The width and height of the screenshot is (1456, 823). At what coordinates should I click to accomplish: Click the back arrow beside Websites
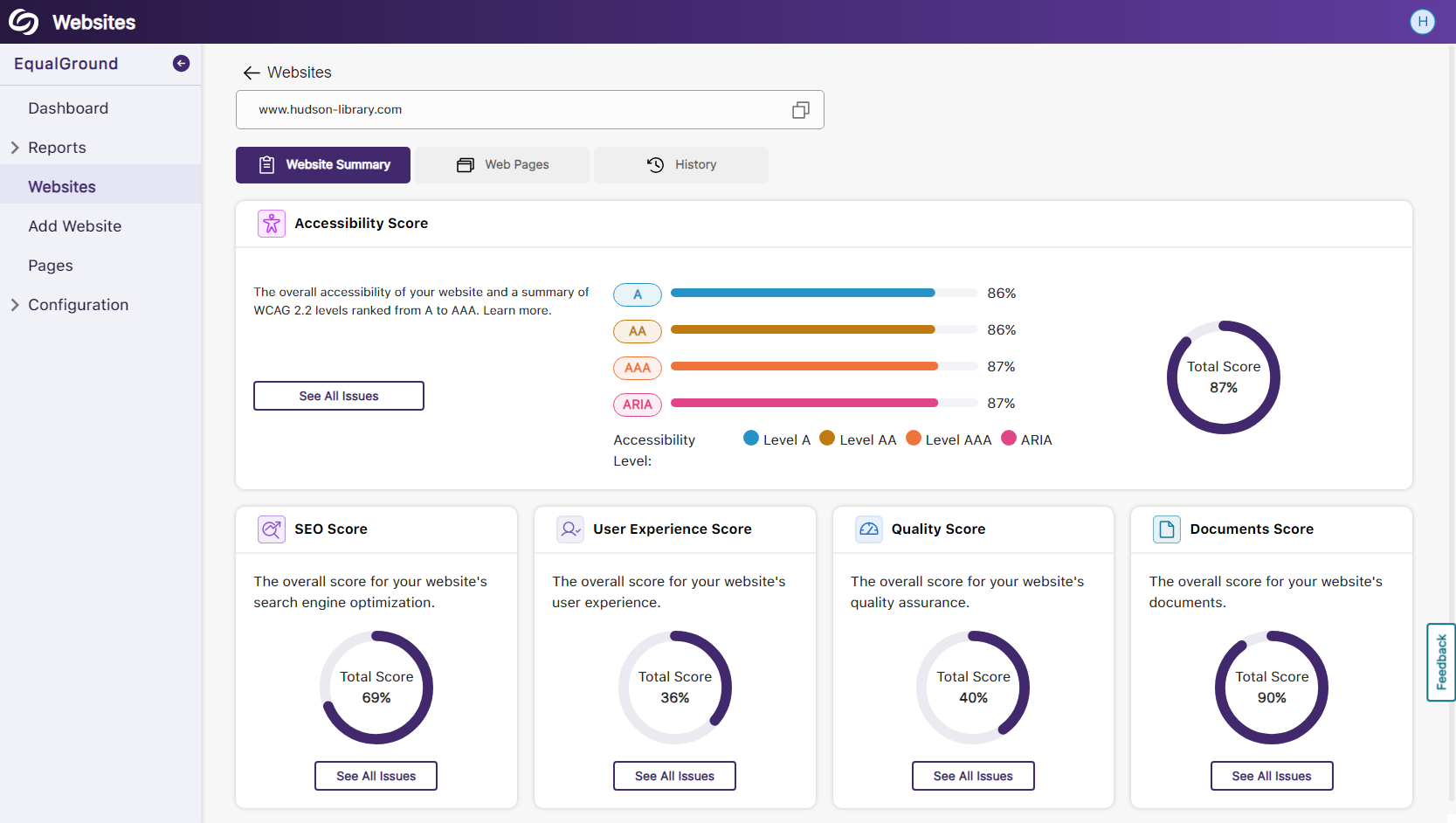point(252,73)
